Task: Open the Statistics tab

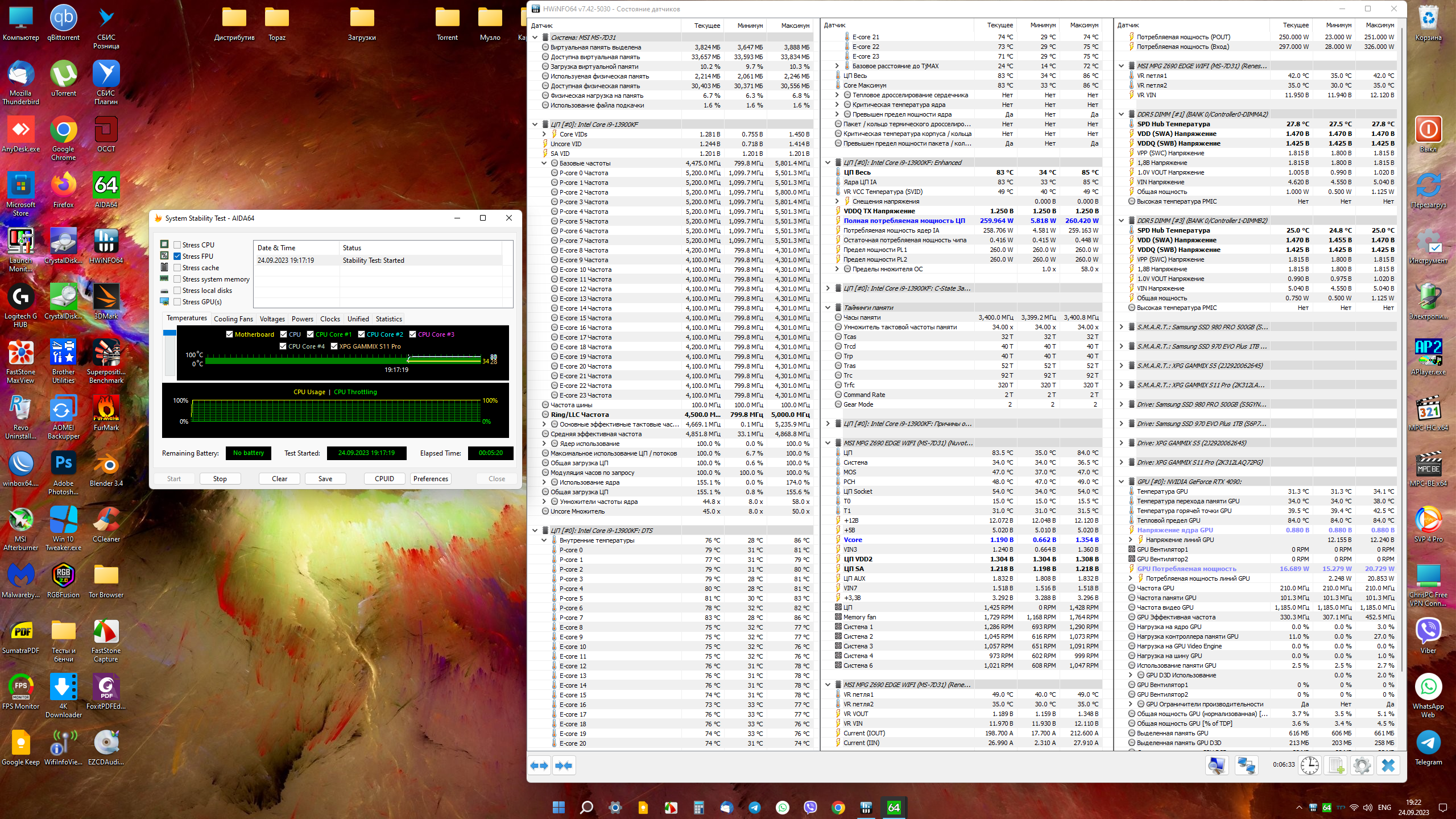Action: coord(388,319)
